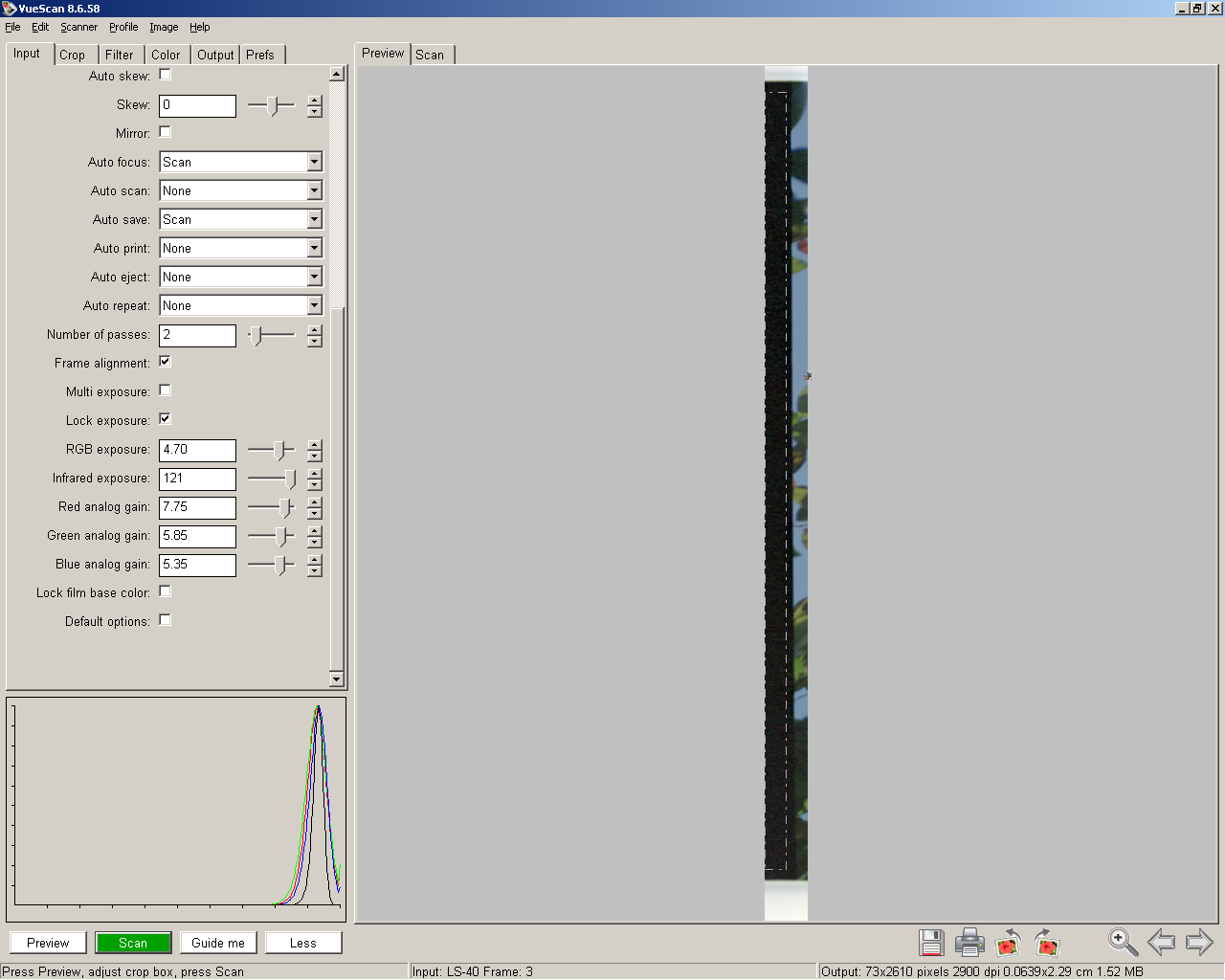
Task: Click the Skew slider
Action: pos(272,105)
